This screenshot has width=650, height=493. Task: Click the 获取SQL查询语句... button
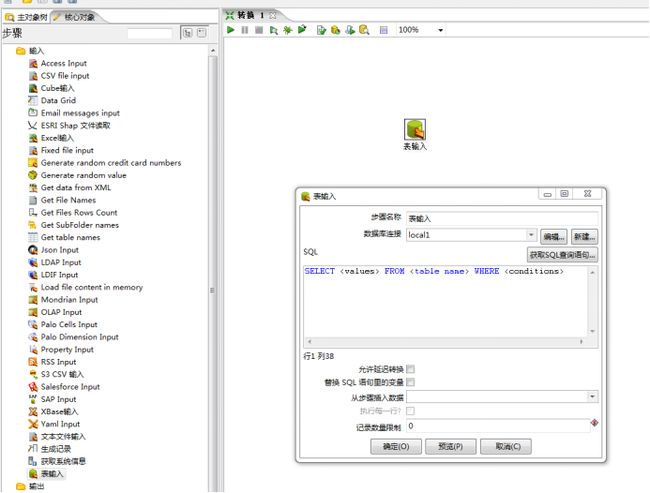pyautogui.click(x=562, y=255)
